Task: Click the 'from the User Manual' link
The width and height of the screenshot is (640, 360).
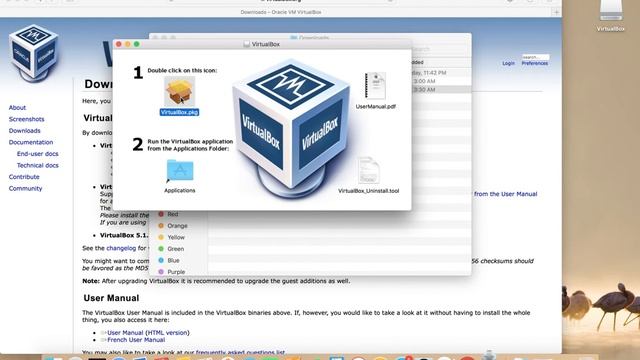Action: click(505, 194)
